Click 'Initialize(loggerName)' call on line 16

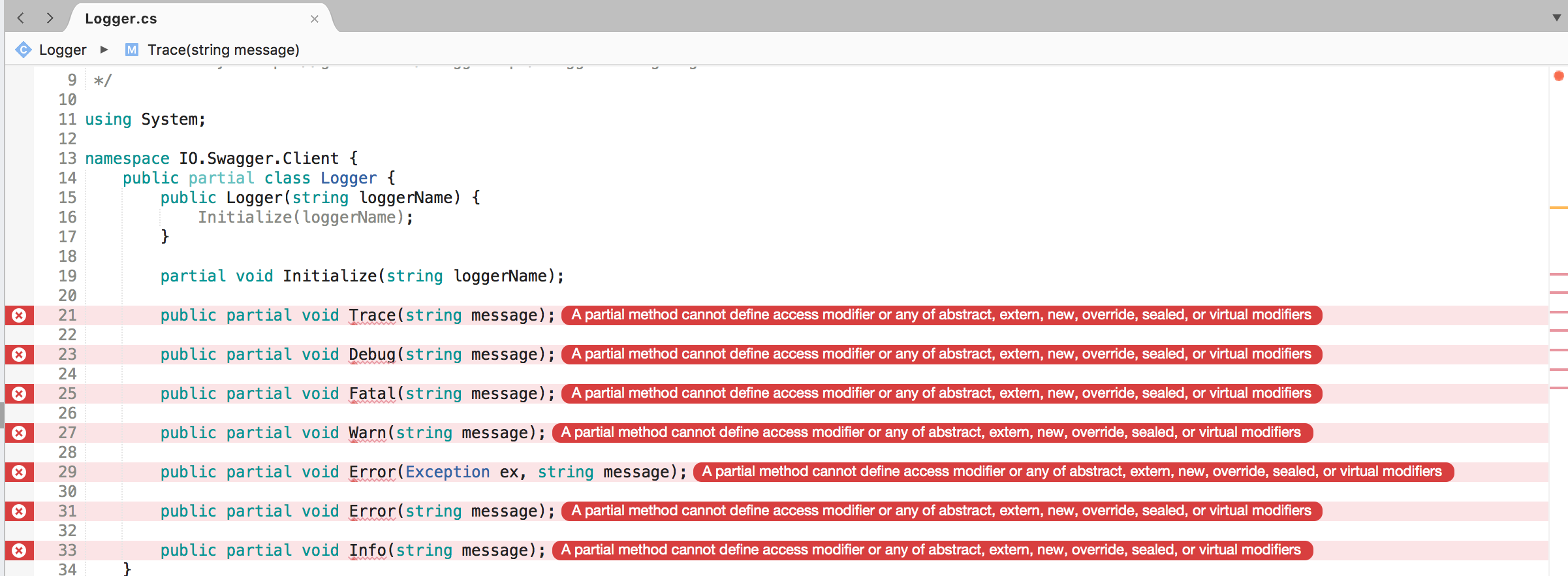(302, 217)
